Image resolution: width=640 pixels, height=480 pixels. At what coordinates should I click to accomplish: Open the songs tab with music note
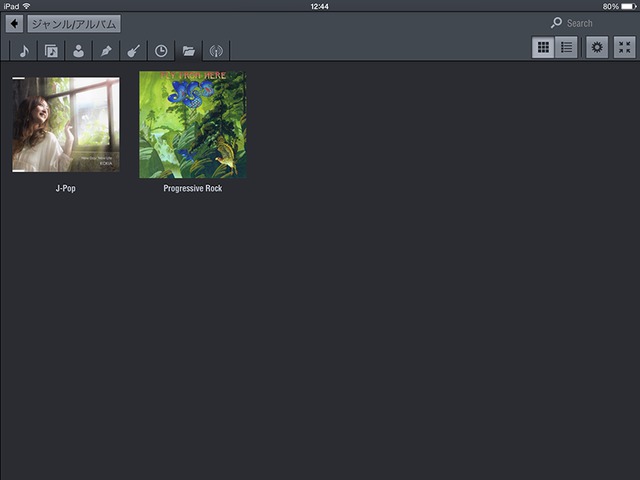[24, 51]
